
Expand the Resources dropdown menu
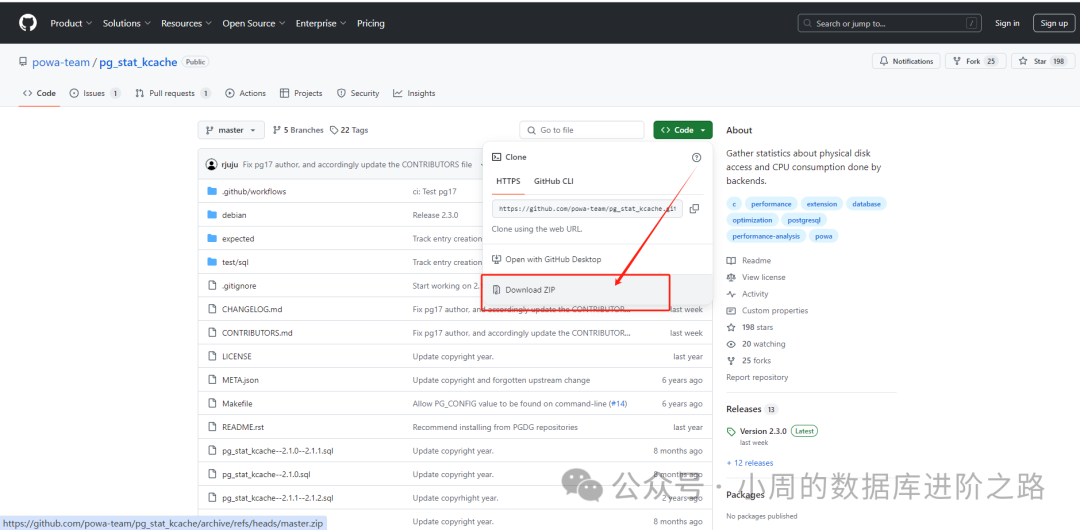pyautogui.click(x=186, y=23)
